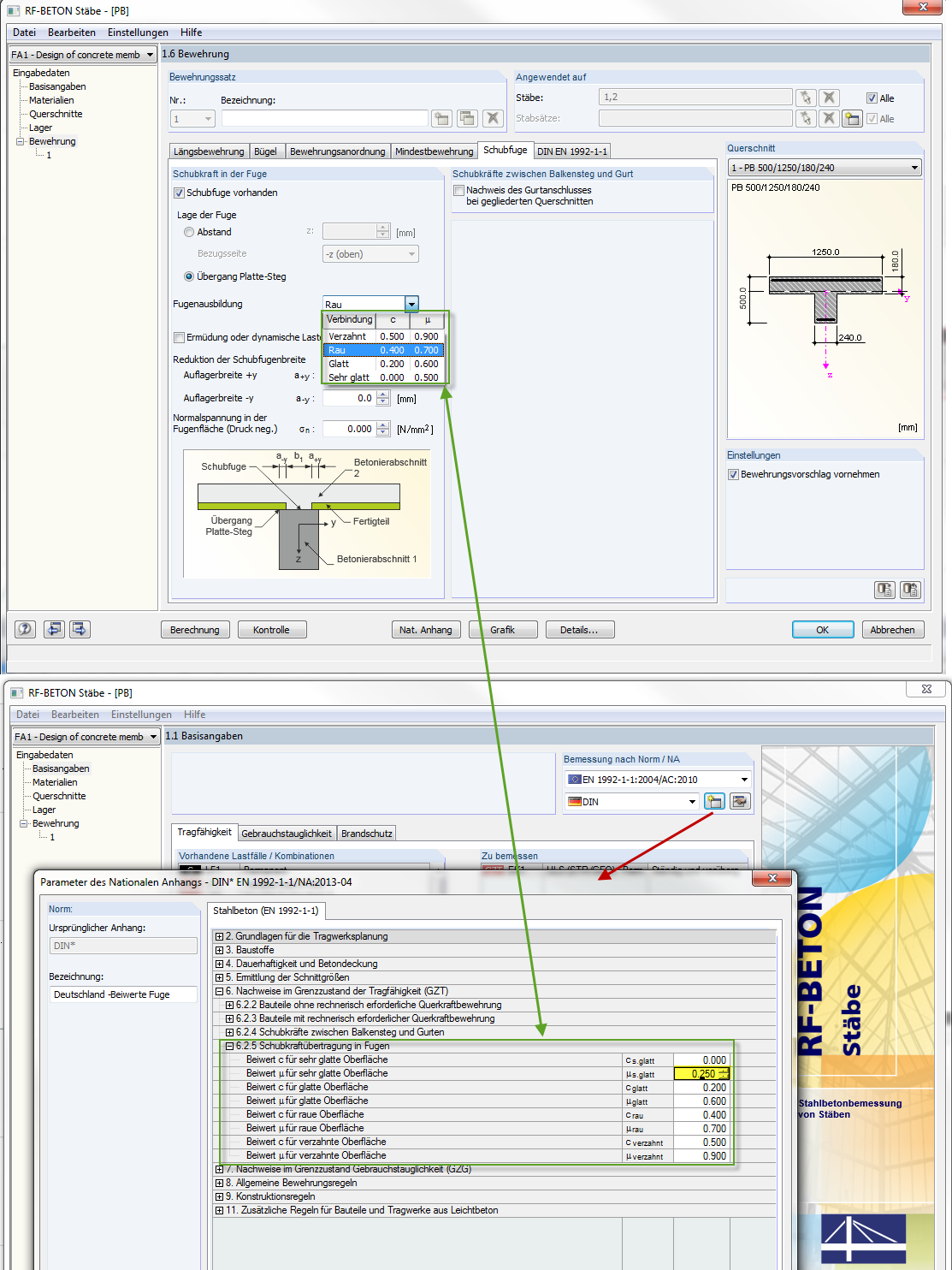The image size is (952, 1270).
Task: Enable Ermüdung oder dynamische Last checkbox
Action: 179,337
